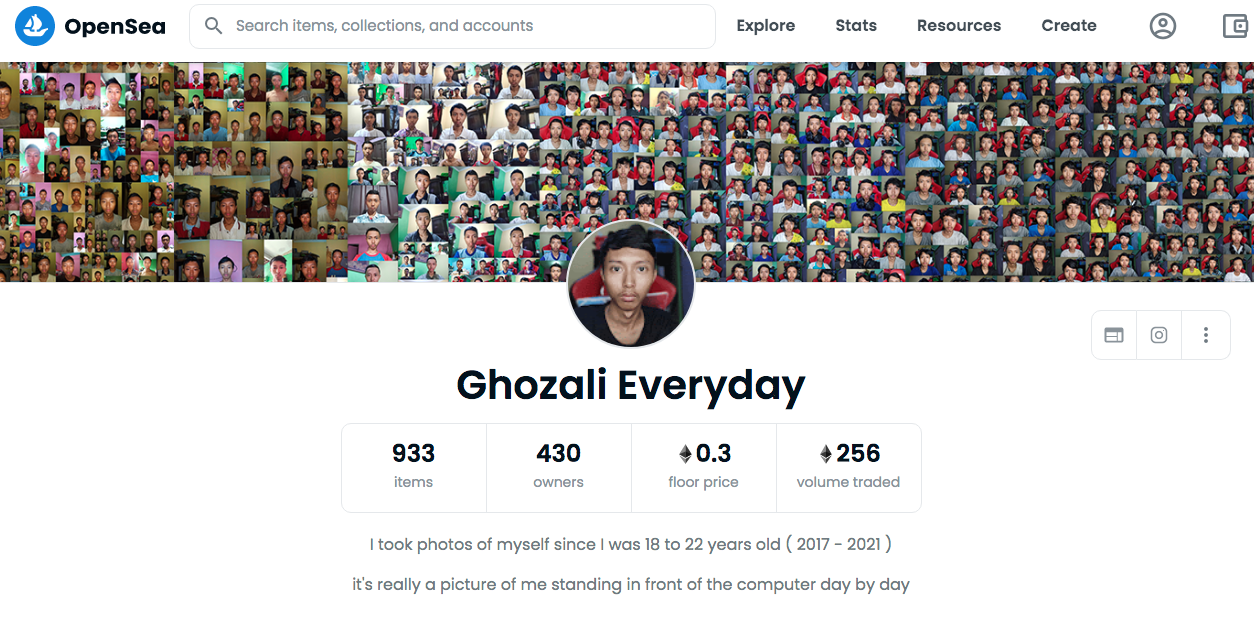Click the collection website icon button

1114,335
